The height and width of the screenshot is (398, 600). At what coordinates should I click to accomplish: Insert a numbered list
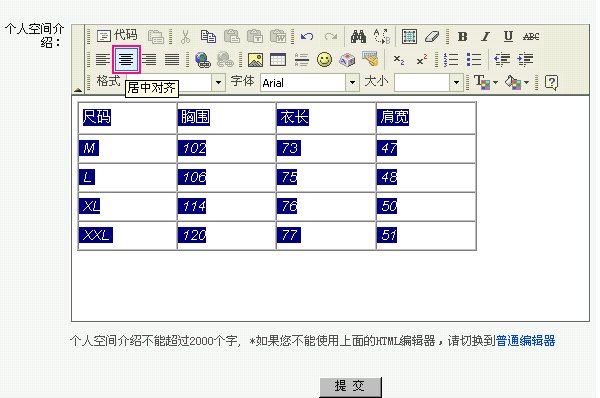pyautogui.click(x=451, y=60)
